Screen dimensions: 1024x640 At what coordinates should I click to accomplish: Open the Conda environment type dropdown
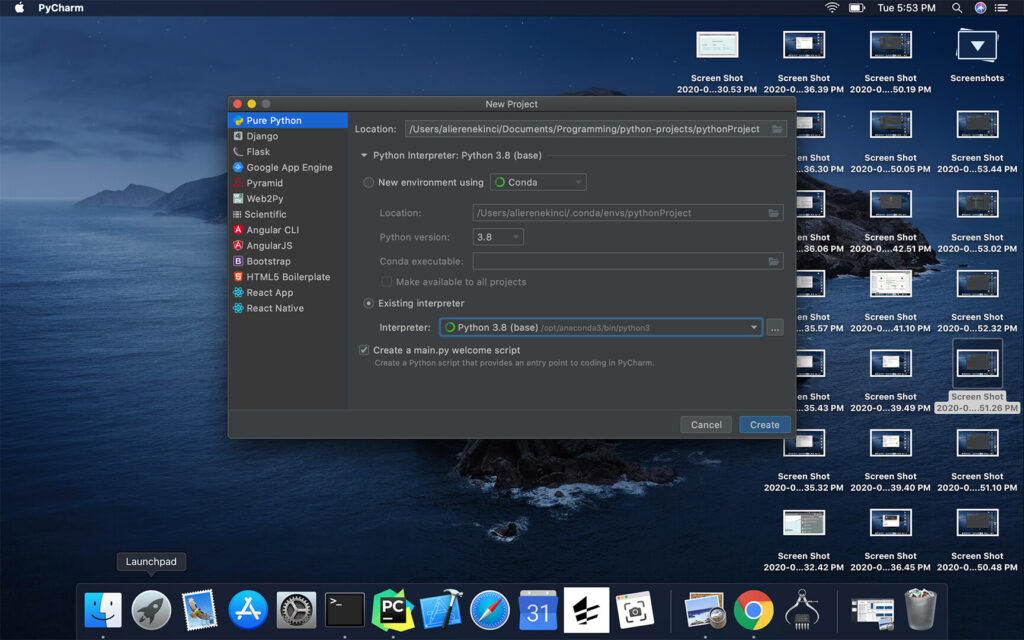(538, 182)
